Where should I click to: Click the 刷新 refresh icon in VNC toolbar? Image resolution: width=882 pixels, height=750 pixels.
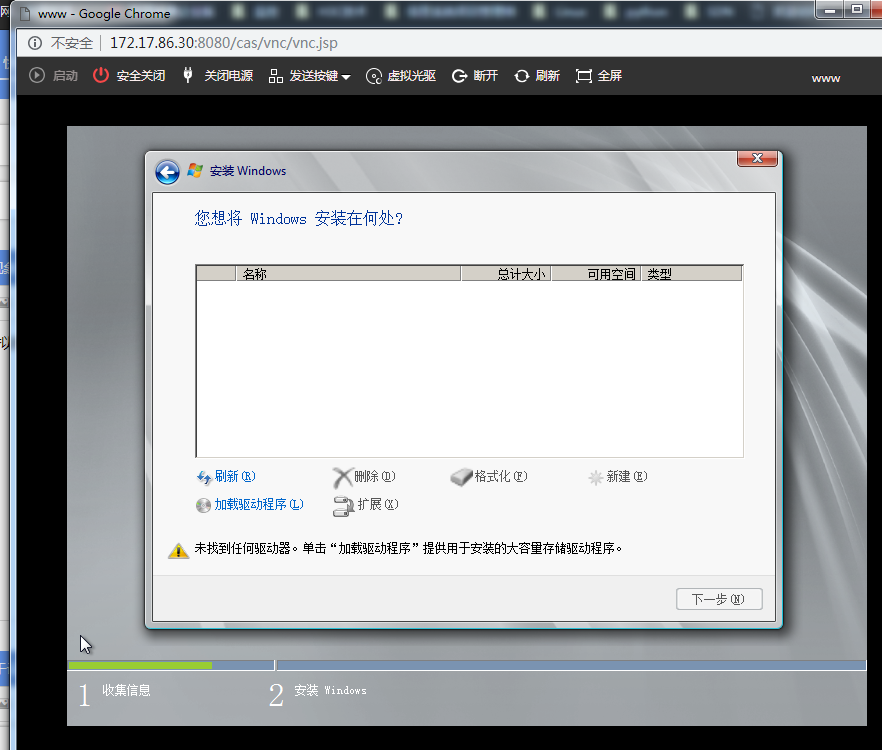[521, 76]
